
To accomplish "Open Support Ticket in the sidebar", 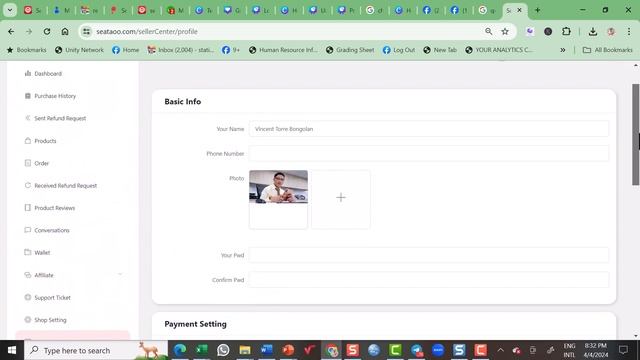I will [48, 298].
